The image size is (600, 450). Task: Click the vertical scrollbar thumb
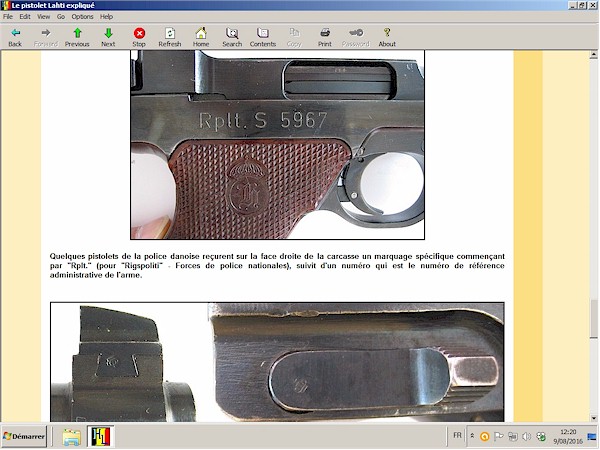pos(593,318)
